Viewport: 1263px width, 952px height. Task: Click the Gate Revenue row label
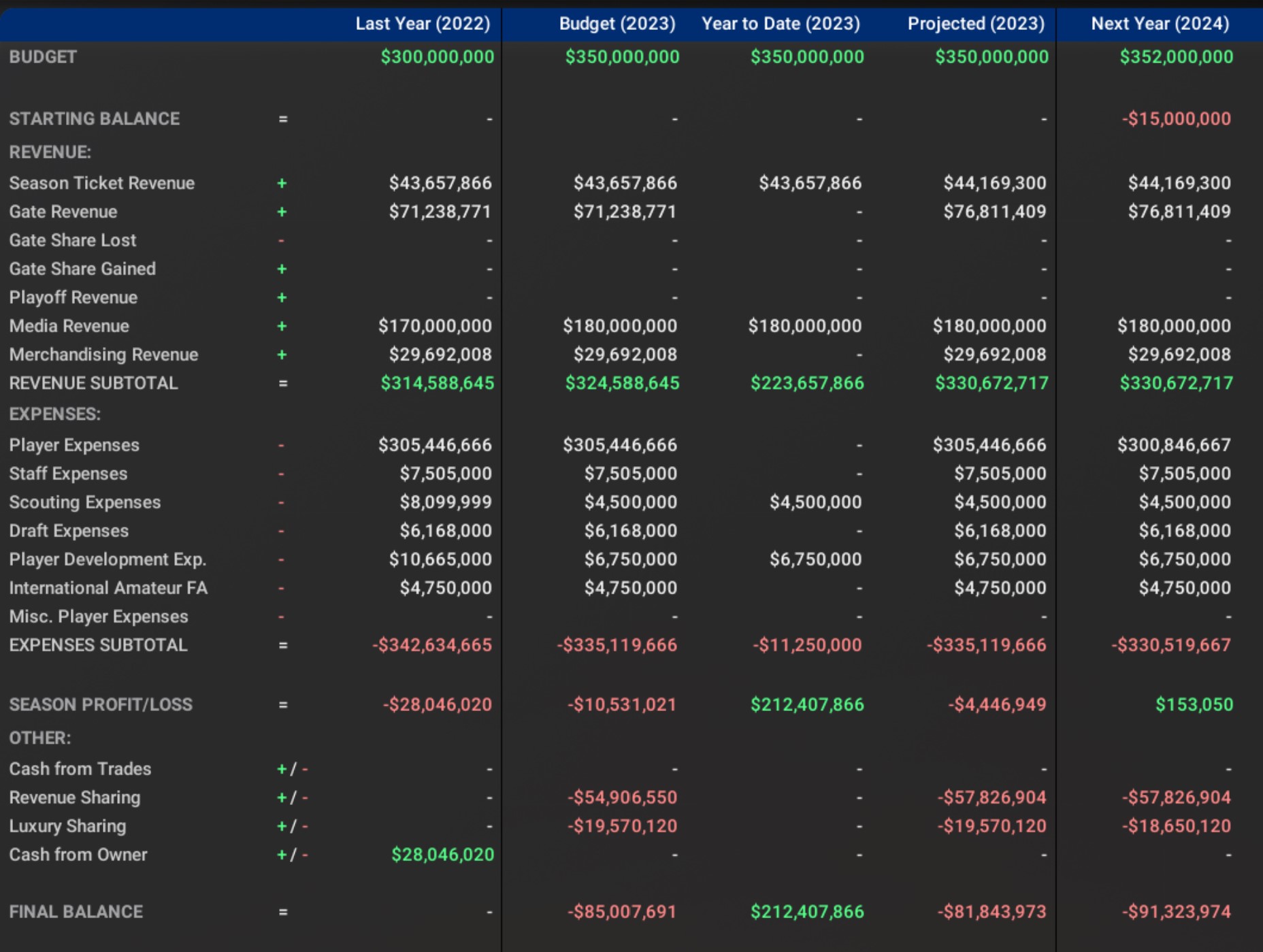pos(63,212)
